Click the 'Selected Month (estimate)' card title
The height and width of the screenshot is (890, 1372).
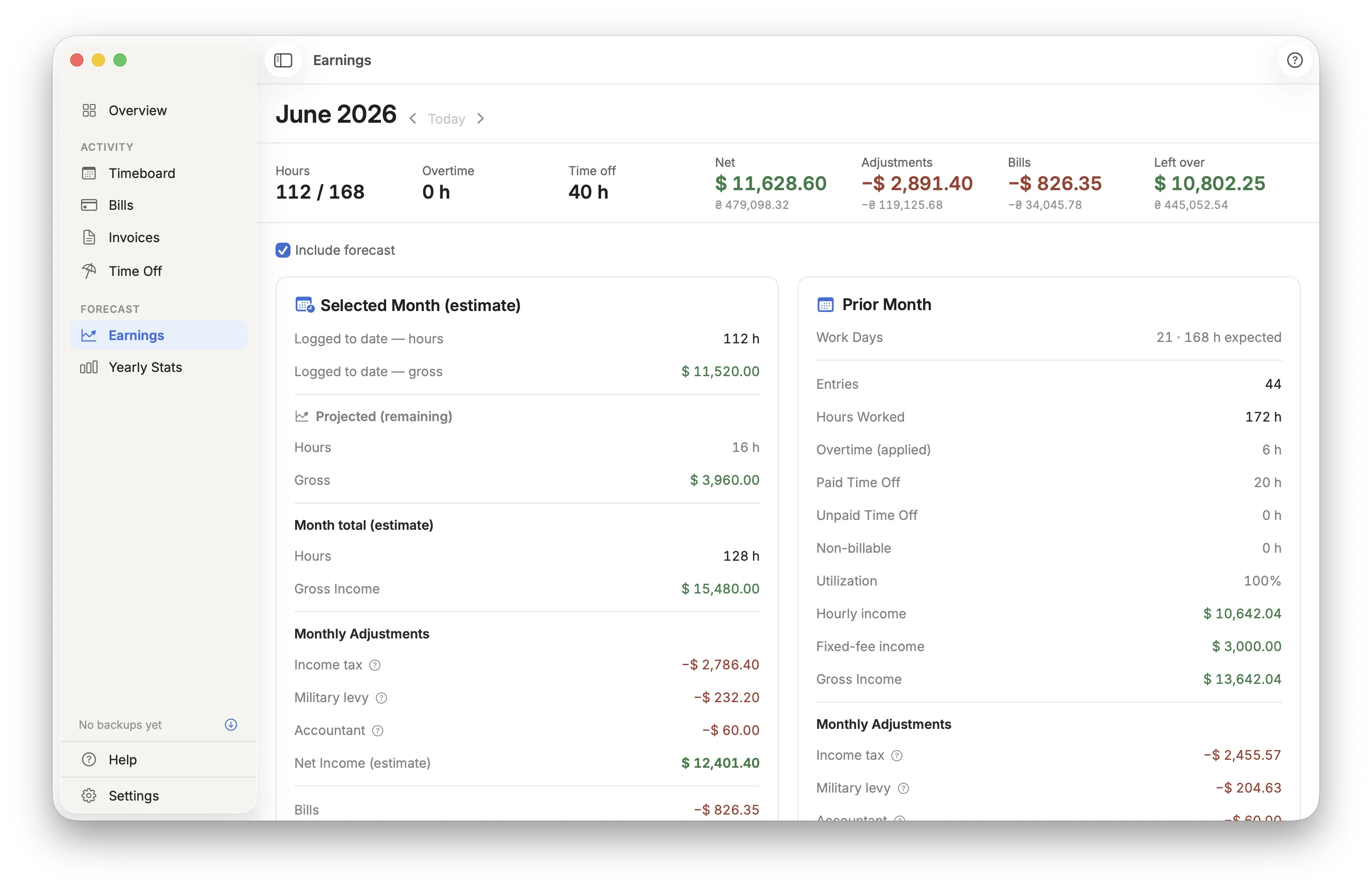coord(420,305)
